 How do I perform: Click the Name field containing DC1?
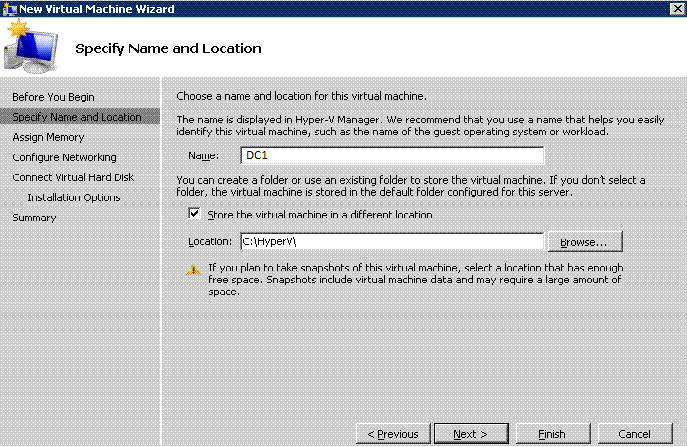click(392, 155)
